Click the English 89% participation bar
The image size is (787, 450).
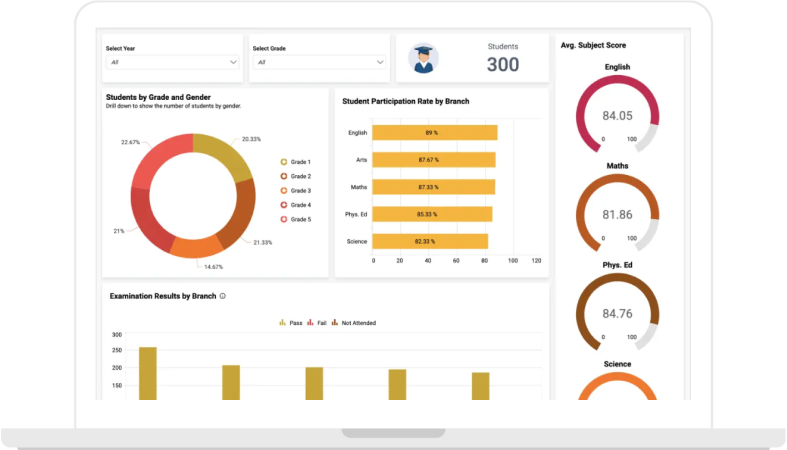click(435, 133)
